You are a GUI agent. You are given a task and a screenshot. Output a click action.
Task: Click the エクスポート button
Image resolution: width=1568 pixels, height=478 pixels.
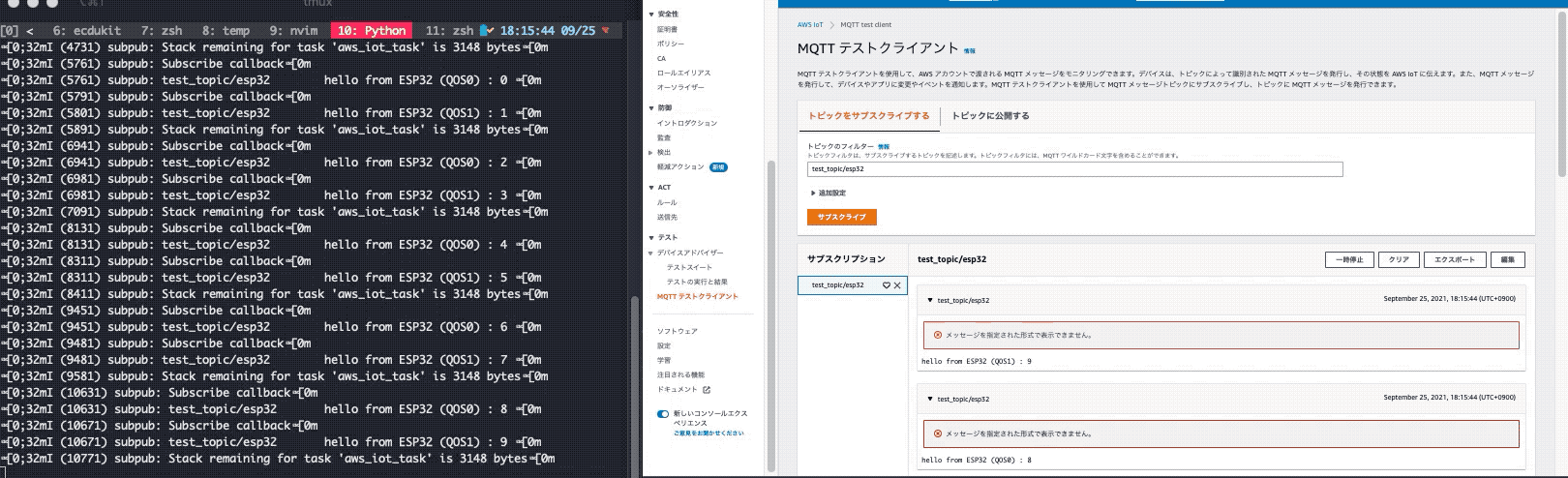tap(1455, 259)
